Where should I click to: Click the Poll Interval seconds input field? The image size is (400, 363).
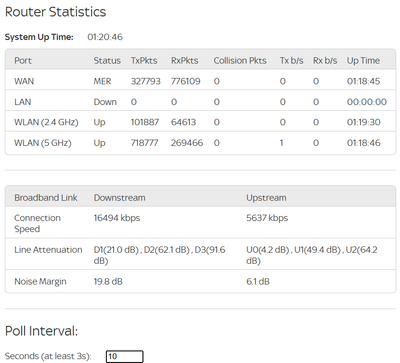coord(125,356)
